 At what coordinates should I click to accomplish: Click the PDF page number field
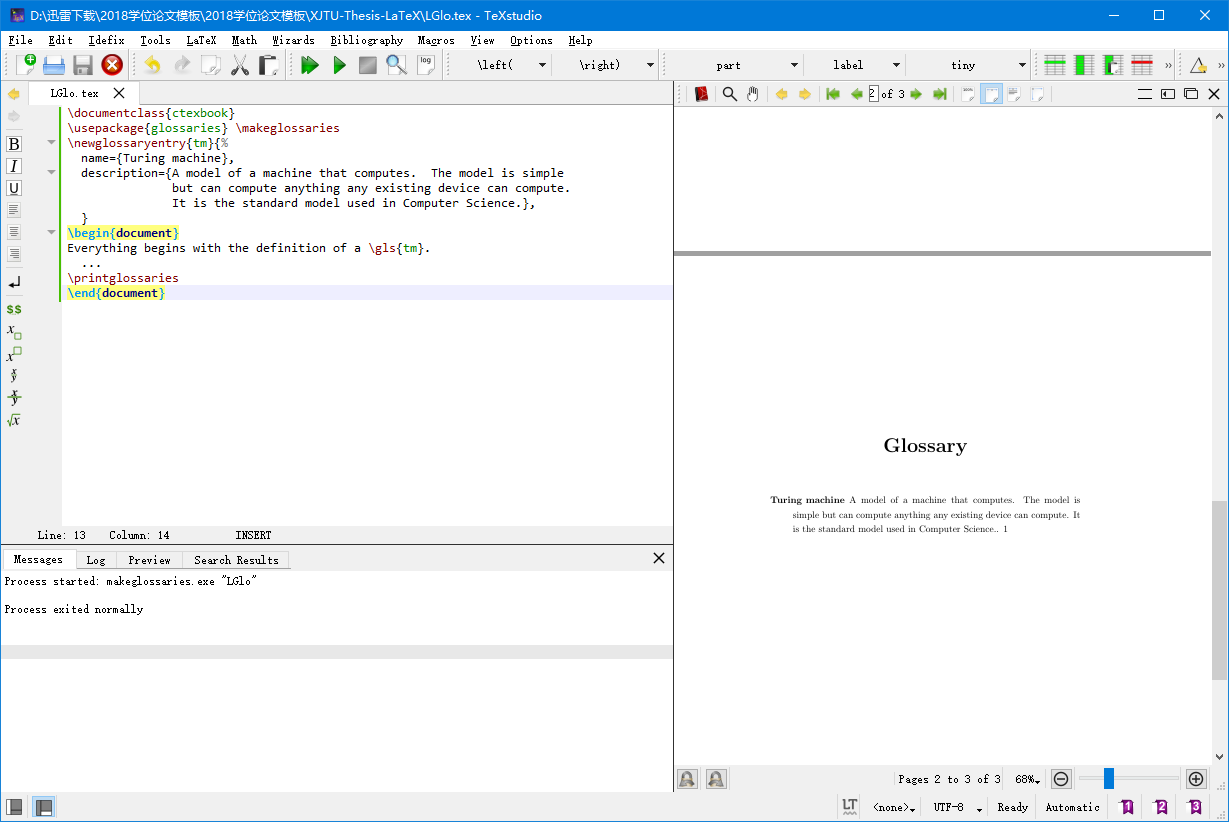(x=873, y=94)
